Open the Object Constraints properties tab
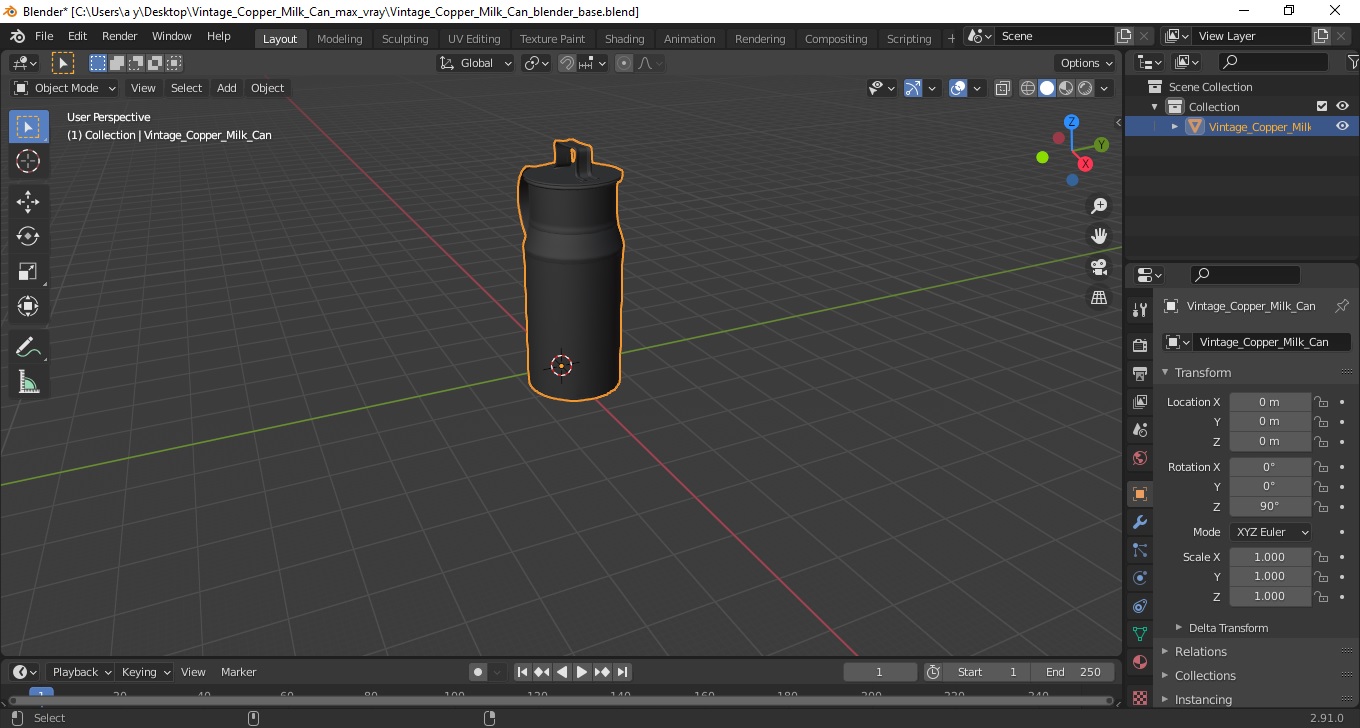The image size is (1360, 728). (1140, 606)
